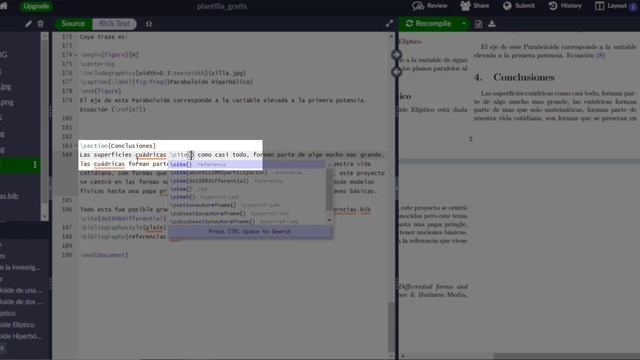Click the \end{document} line in the editor
The width and height of the screenshot is (640, 360).
tap(104, 255)
